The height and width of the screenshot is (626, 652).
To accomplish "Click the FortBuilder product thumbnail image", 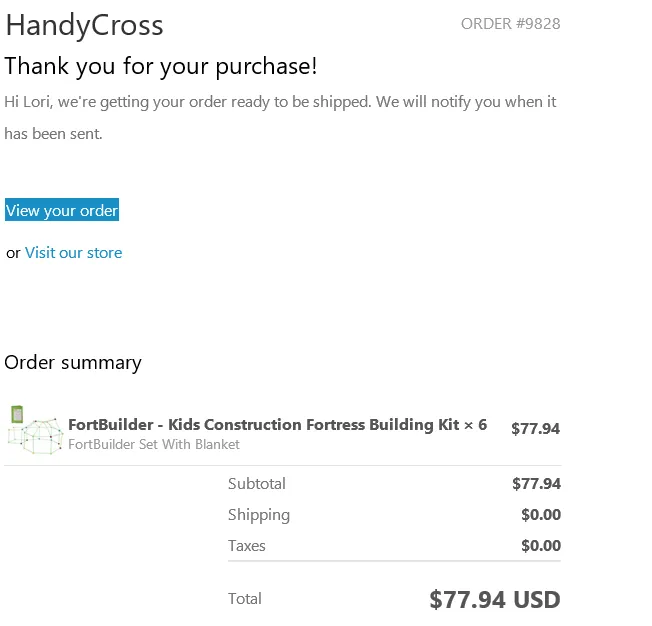I will point(35,430).
